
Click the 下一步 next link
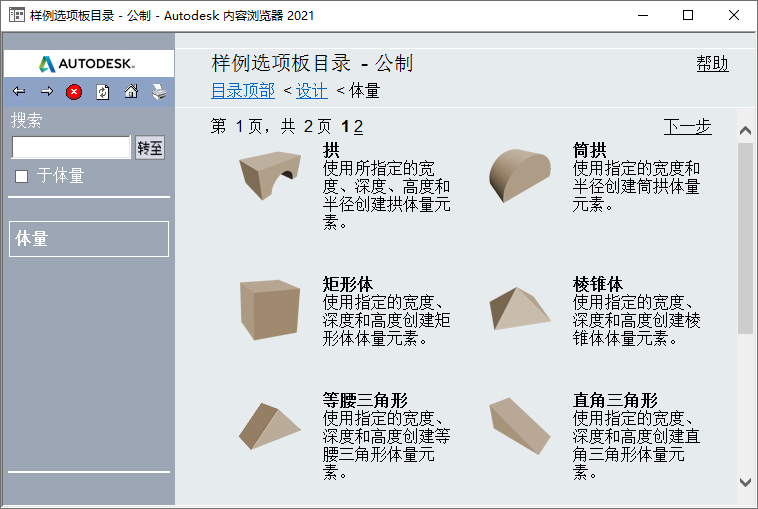click(687, 127)
